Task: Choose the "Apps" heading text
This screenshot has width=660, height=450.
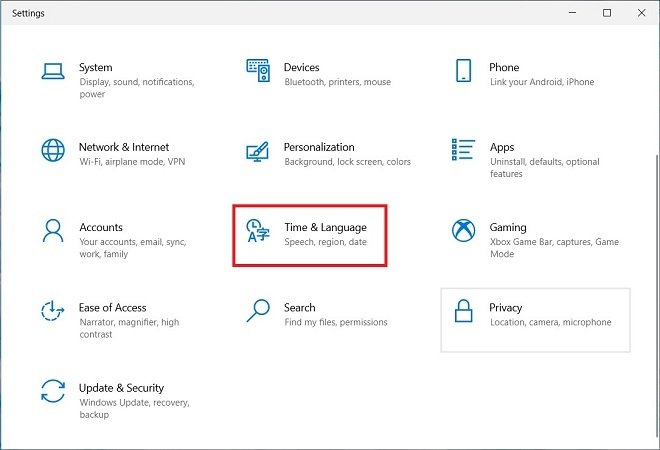Action: coord(502,147)
